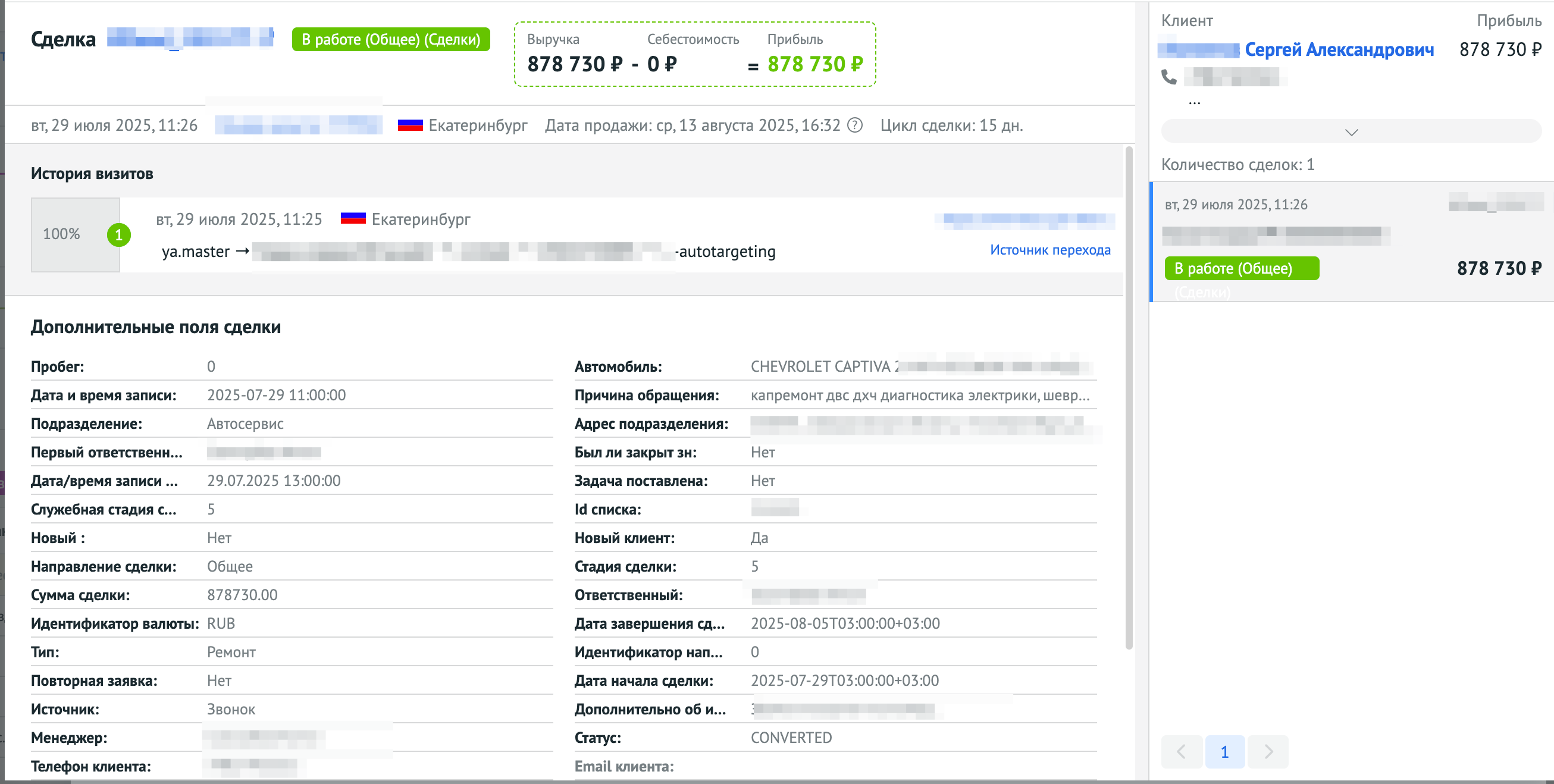The width and height of the screenshot is (1554, 784).
Task: Select page 1 in deals pagination
Action: click(1224, 751)
